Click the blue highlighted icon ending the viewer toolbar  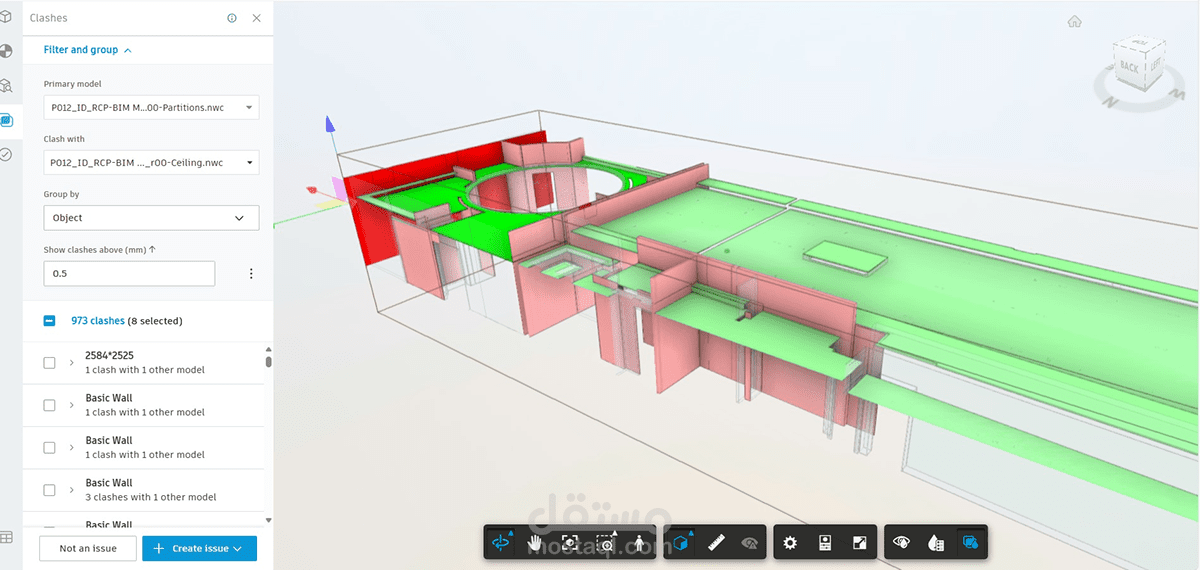969,543
